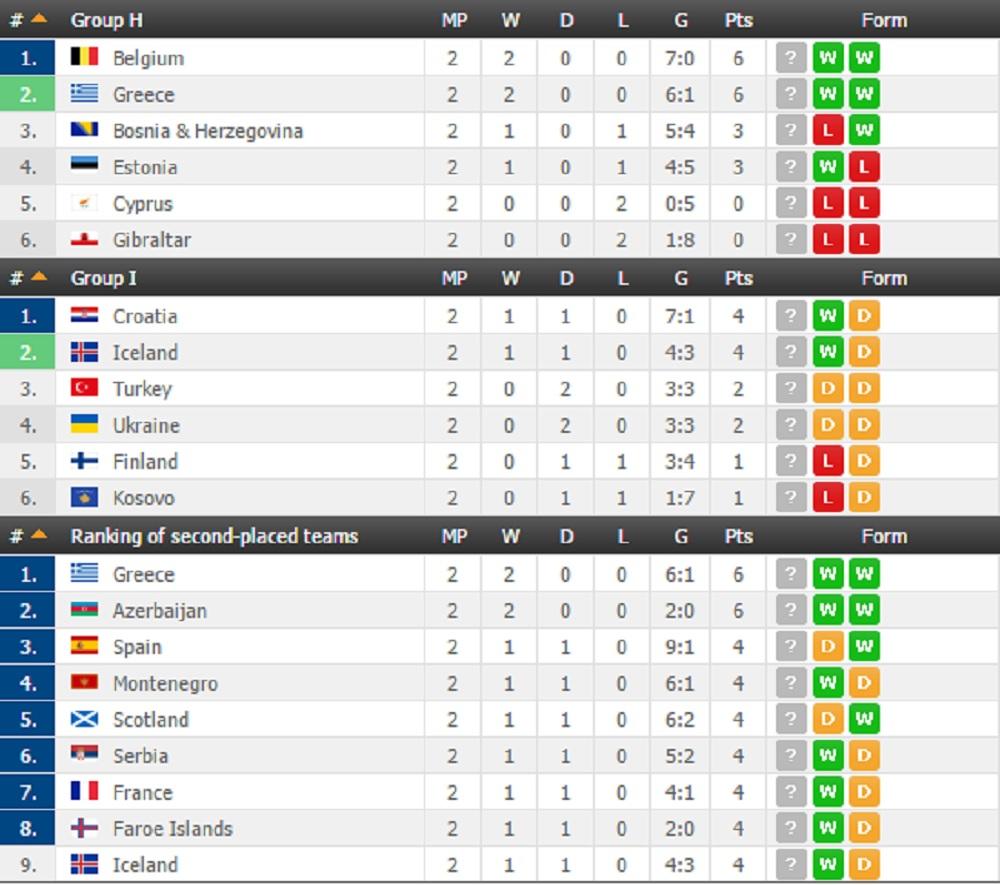Open the Faroe Islands team link
1000x885 pixels.
pyautogui.click(x=172, y=829)
